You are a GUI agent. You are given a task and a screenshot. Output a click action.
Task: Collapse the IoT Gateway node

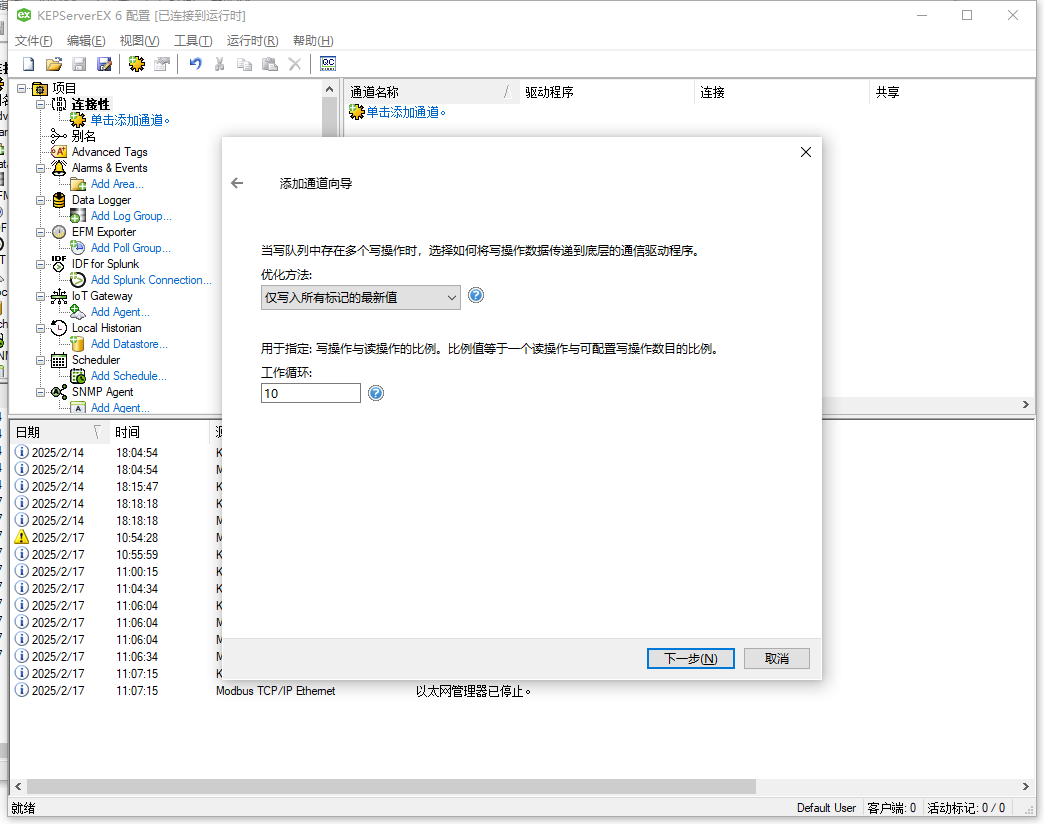[41, 296]
